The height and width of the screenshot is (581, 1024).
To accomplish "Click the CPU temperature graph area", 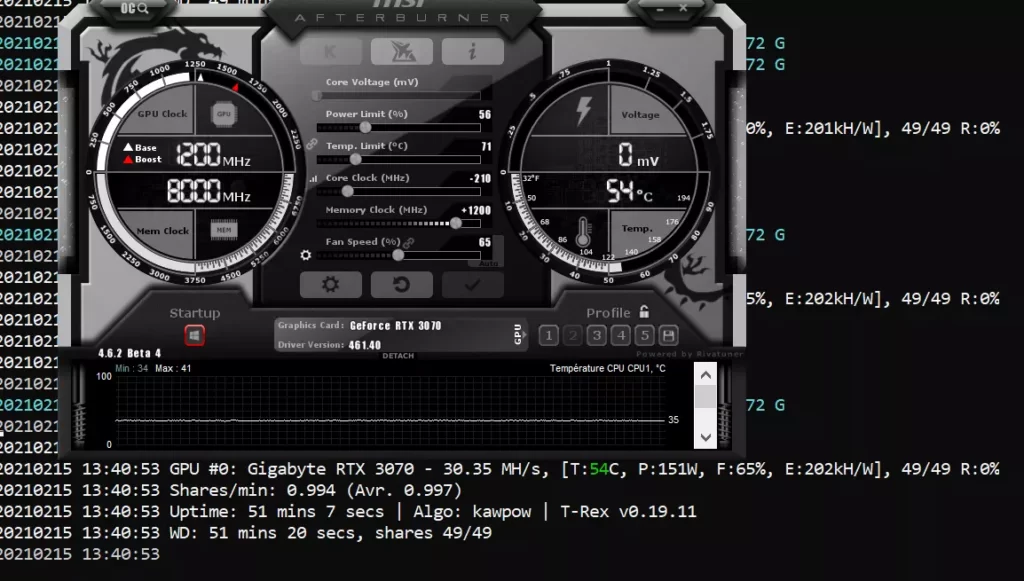I will click(x=390, y=411).
